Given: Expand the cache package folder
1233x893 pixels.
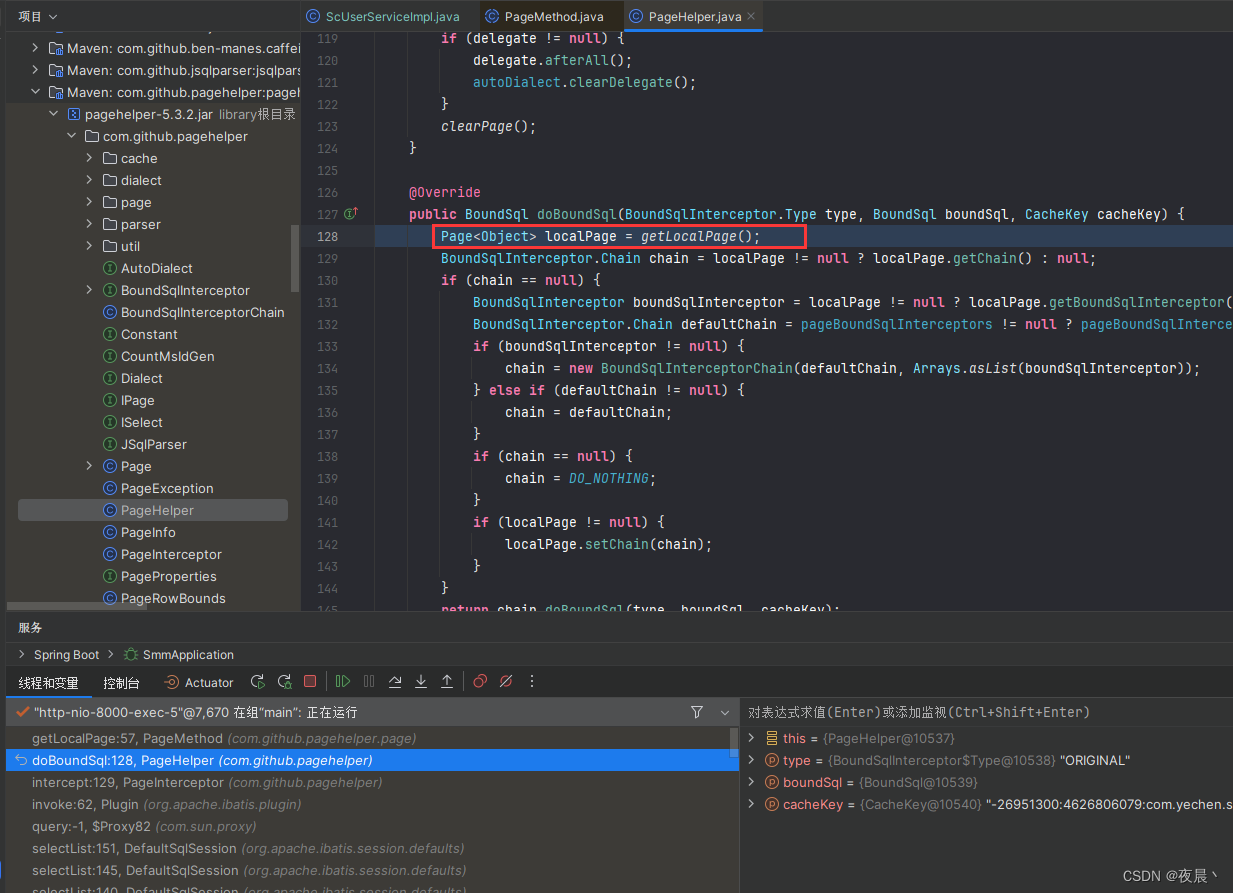Looking at the screenshot, I should [x=89, y=158].
